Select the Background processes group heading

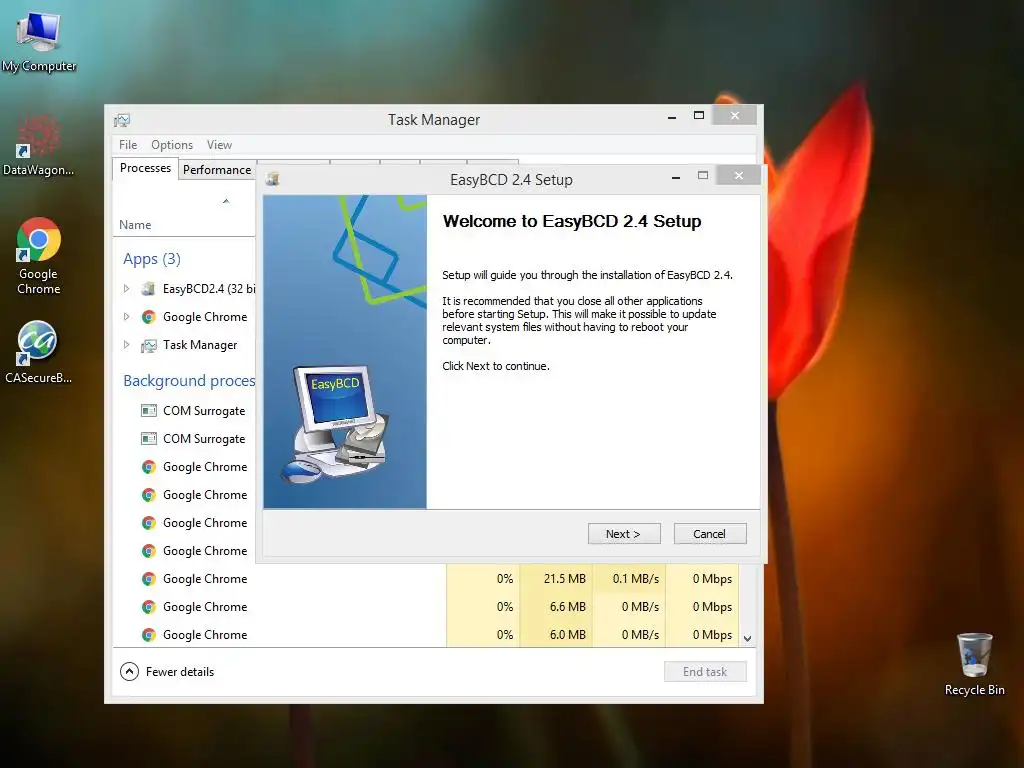pos(189,381)
